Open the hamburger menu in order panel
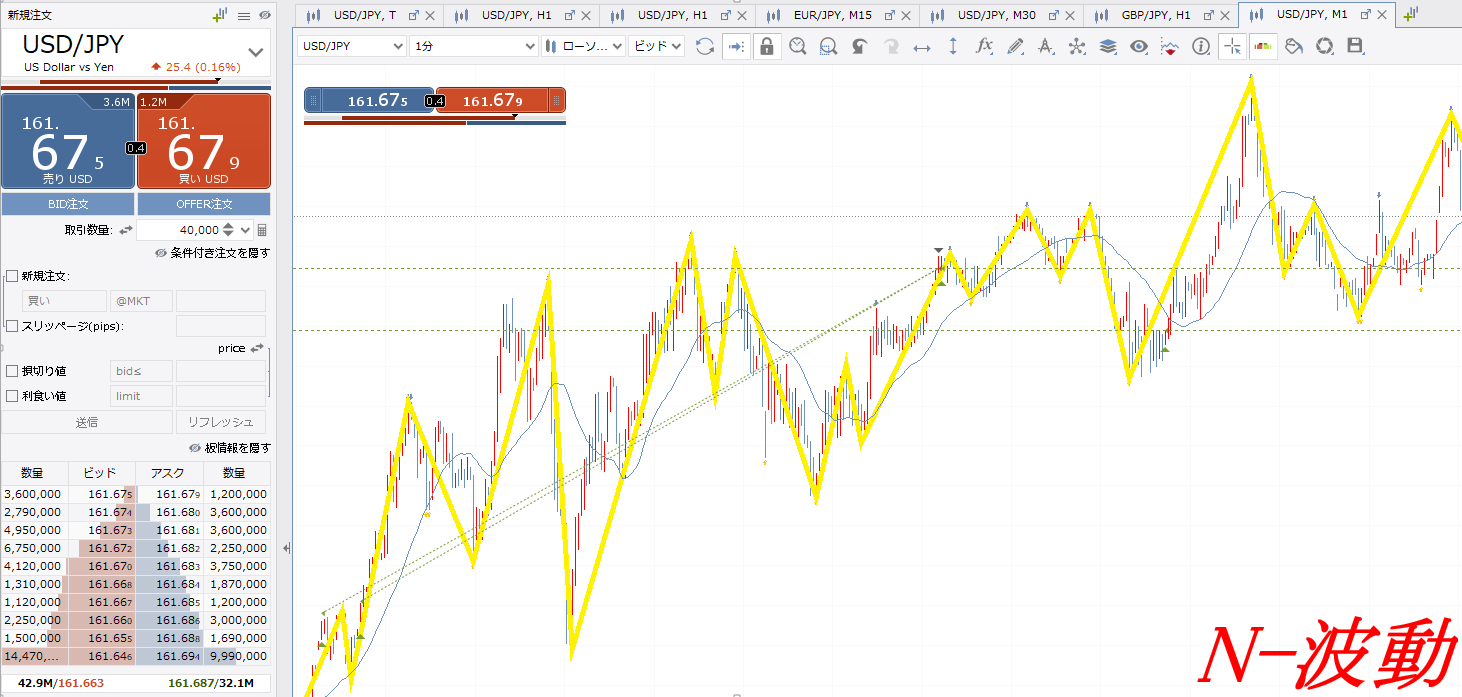 (x=244, y=16)
